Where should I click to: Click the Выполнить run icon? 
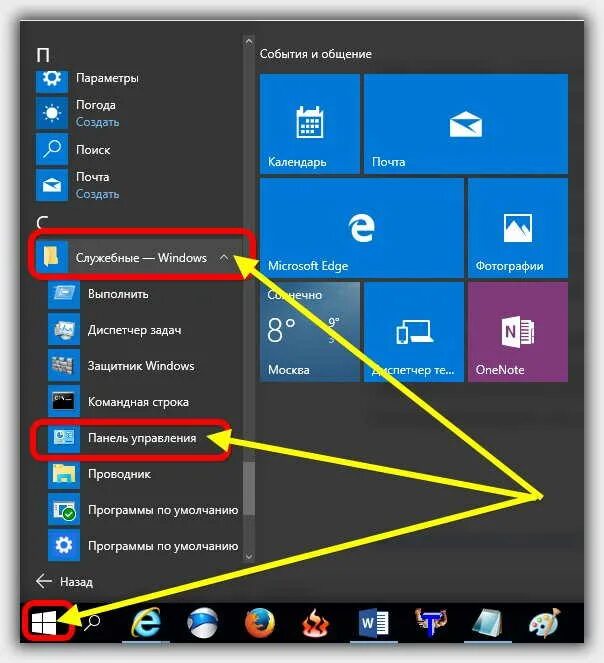(64, 293)
